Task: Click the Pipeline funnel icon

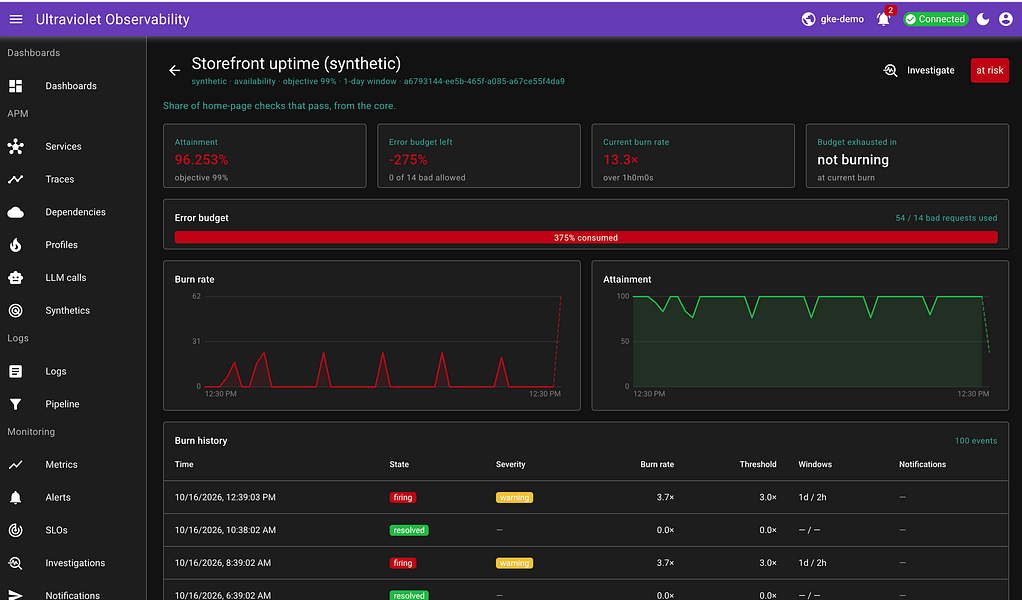Action: tap(16, 404)
